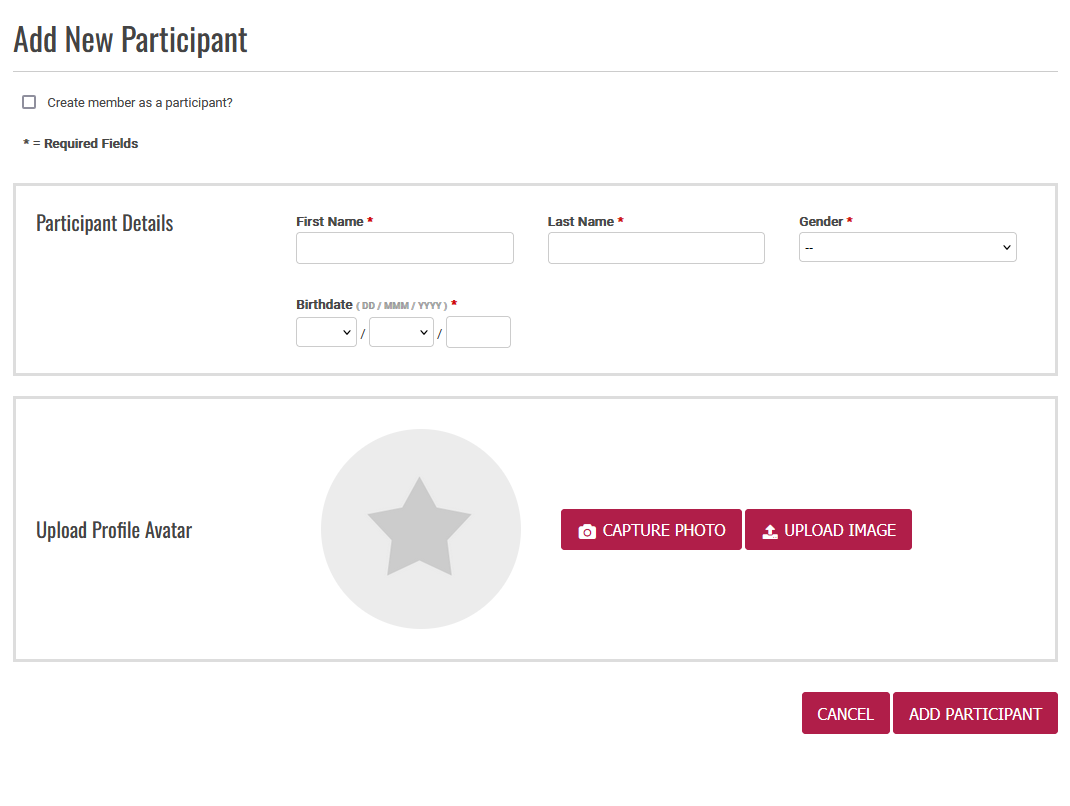Open the birthdate day dropdown
Viewport: 1070px width, 806px height.
point(326,331)
